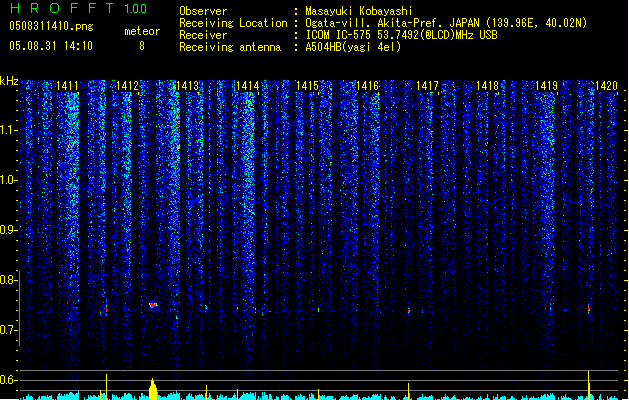Image resolution: width=629 pixels, height=400 pixels.
Task: Click the date stamp 05.08.31 14:10
Action: click(51, 46)
